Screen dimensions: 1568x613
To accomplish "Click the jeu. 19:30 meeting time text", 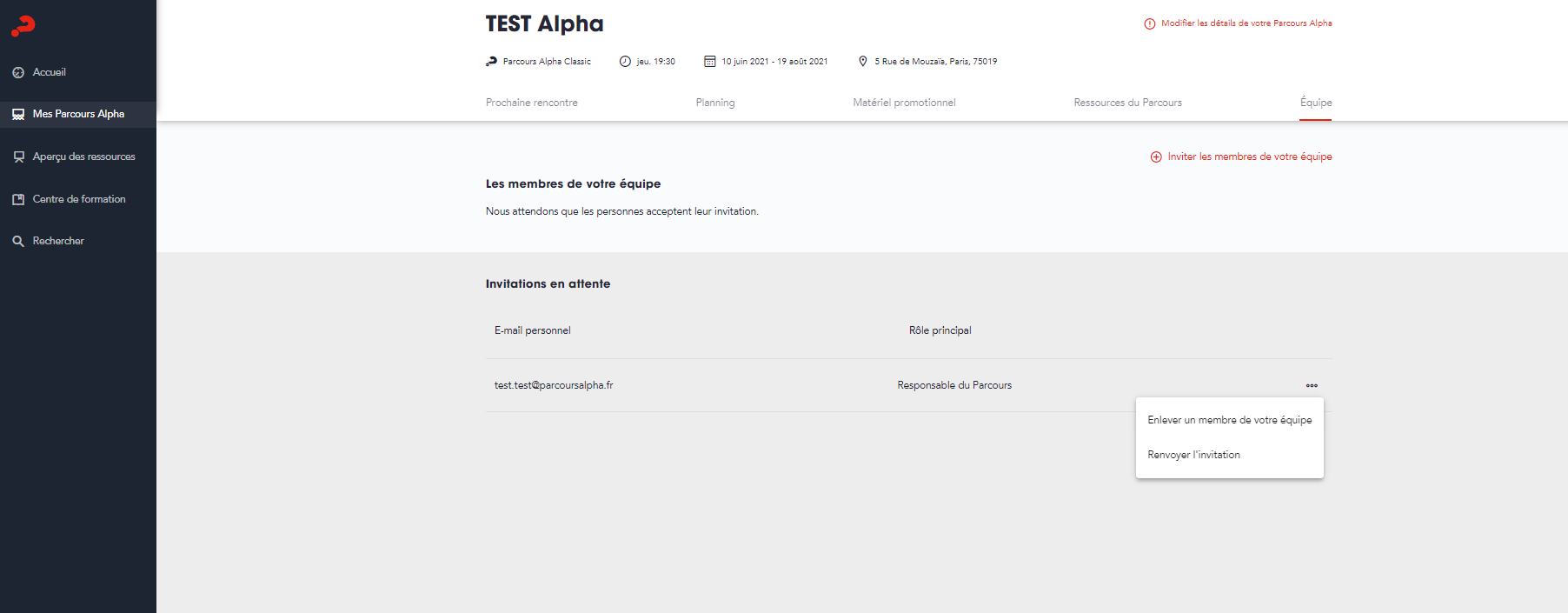I will point(655,62).
